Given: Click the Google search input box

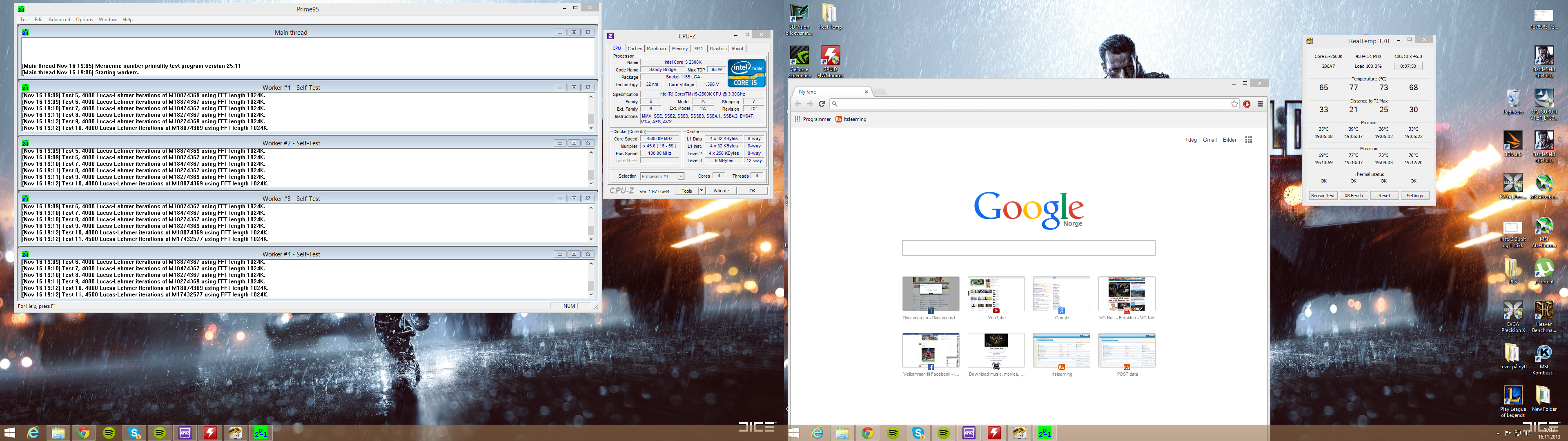Looking at the screenshot, I should point(1029,248).
